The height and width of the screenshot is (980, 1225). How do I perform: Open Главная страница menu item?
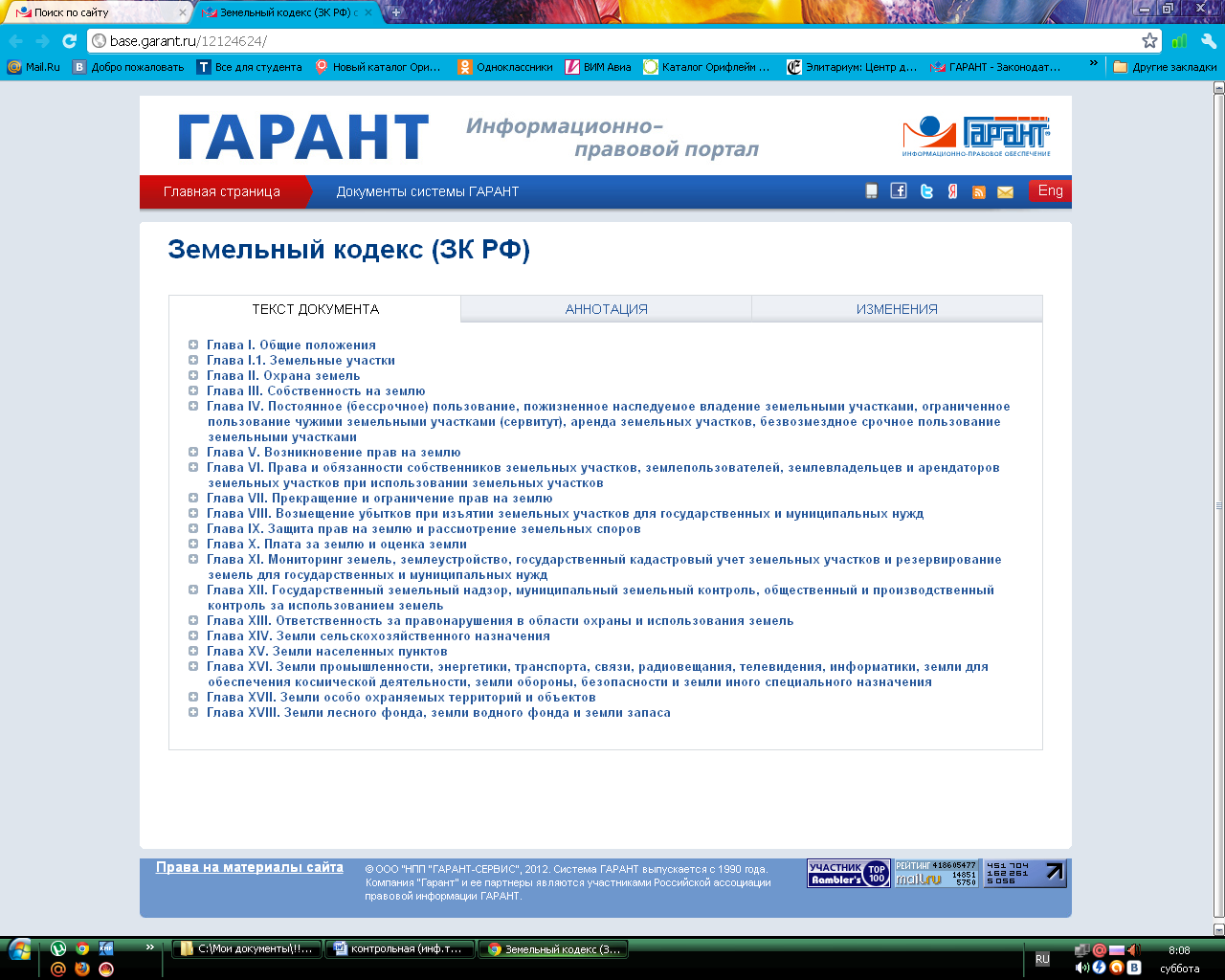(222, 191)
